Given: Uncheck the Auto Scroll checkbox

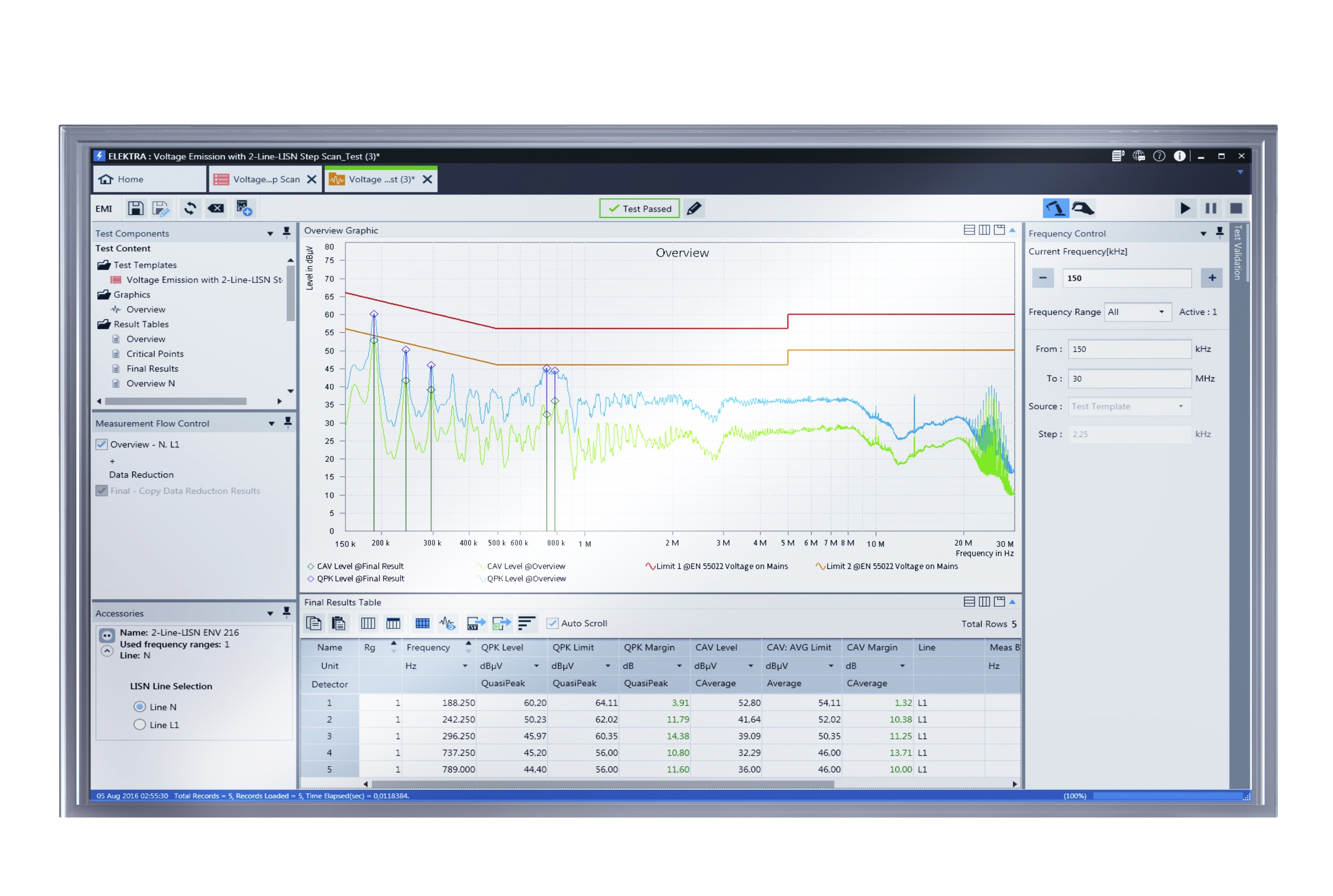Looking at the screenshot, I should [x=552, y=623].
